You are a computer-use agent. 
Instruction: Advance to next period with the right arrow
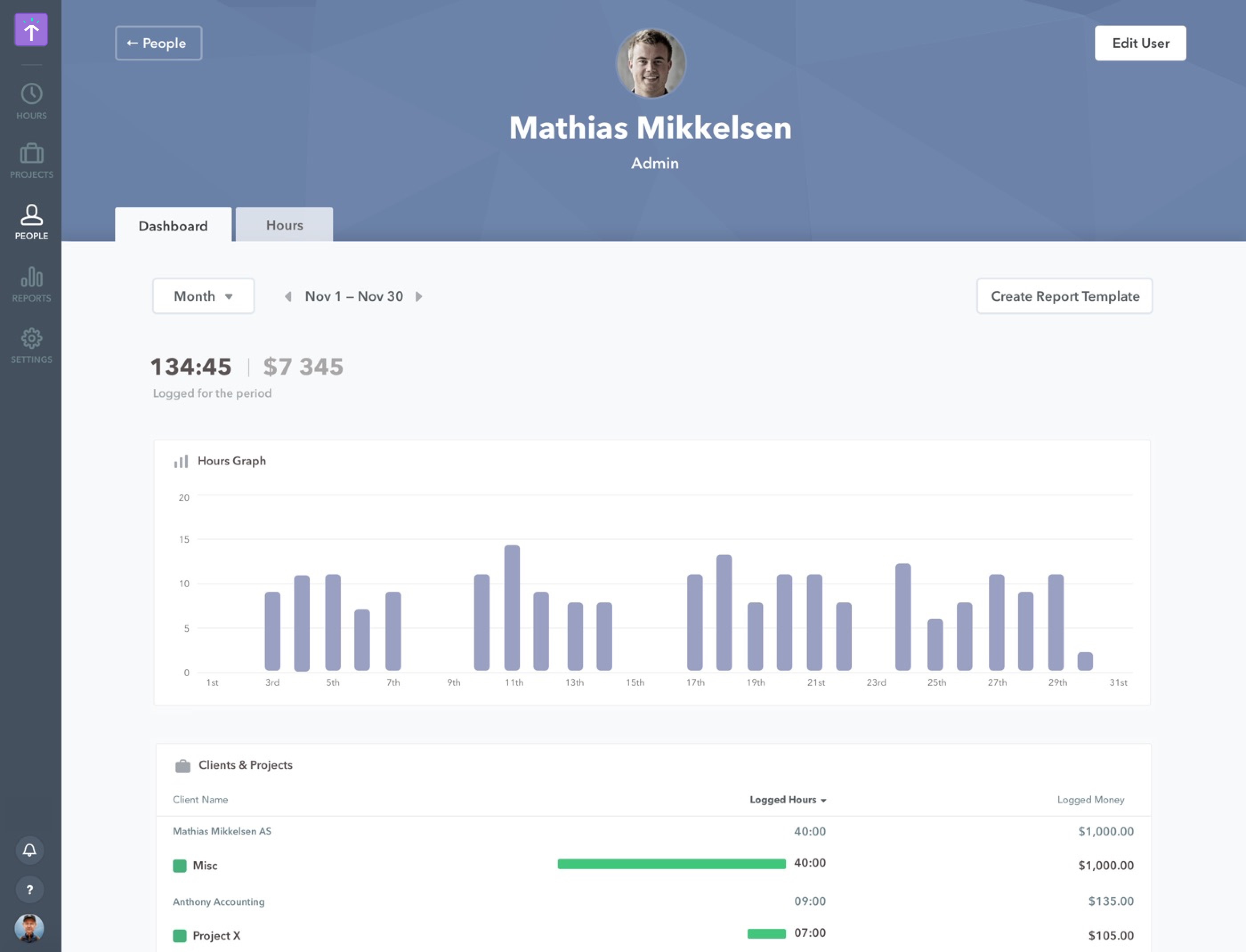click(x=419, y=296)
